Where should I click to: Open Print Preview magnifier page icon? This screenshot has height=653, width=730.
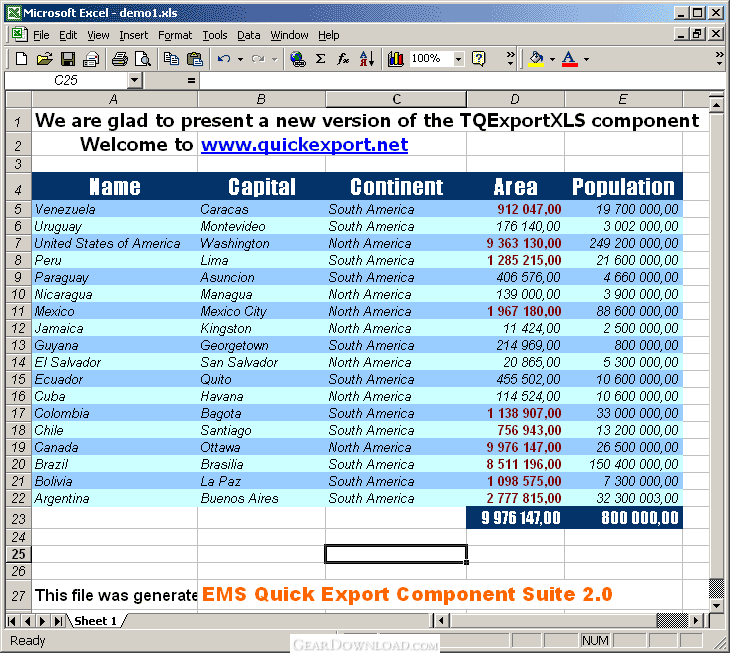click(142, 59)
